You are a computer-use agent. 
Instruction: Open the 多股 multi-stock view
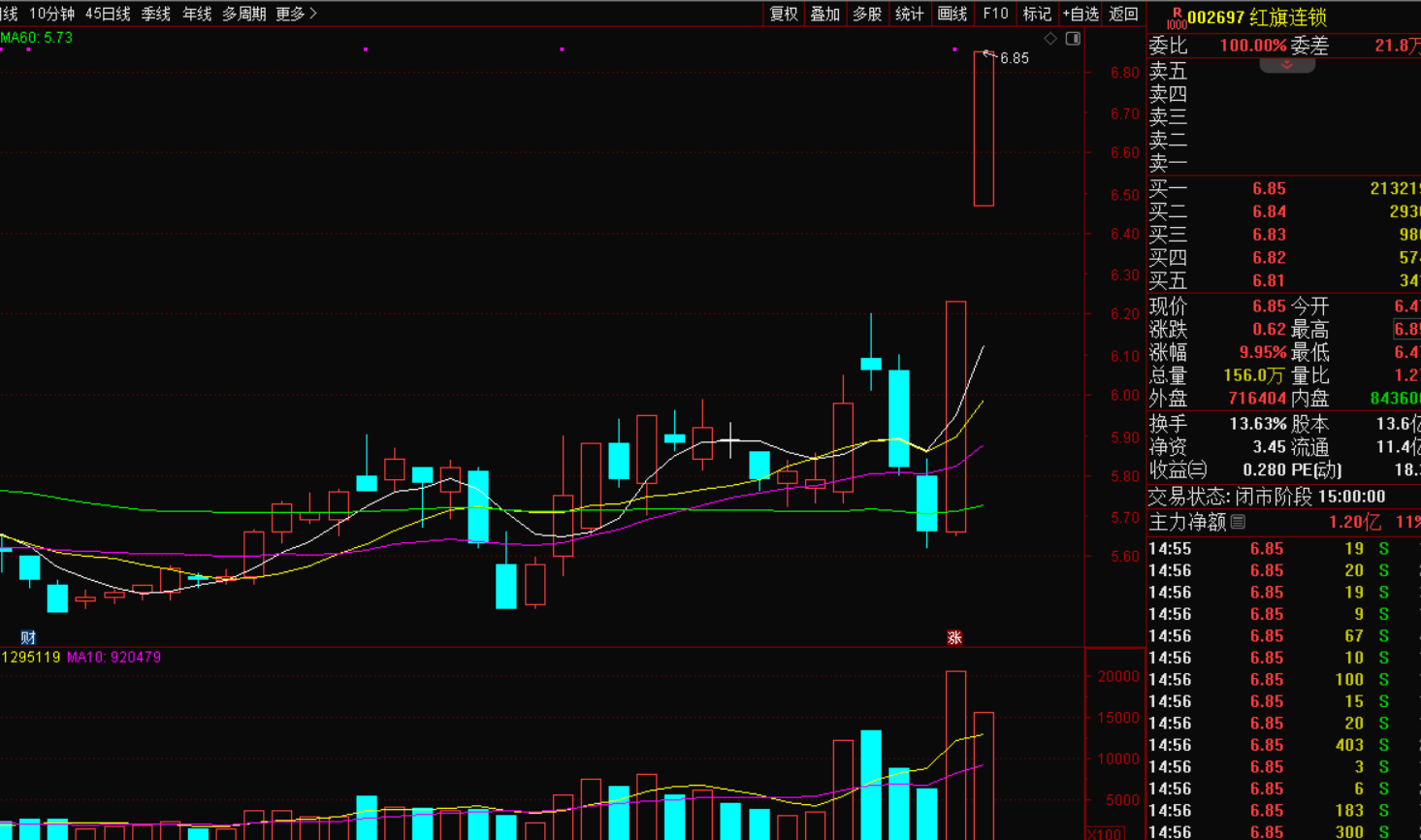[867, 14]
